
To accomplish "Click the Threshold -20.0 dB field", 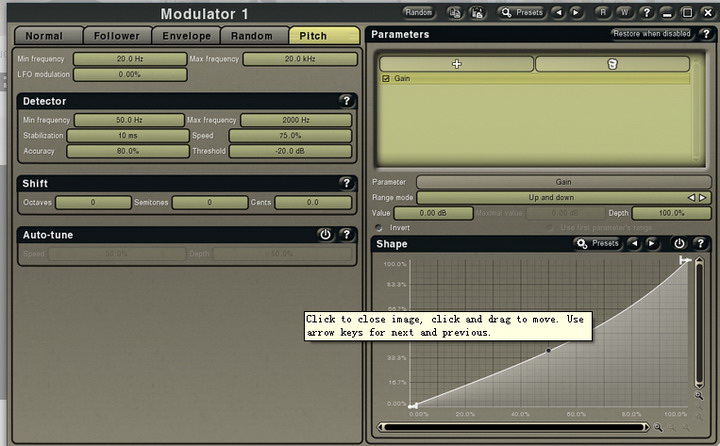I will click(x=290, y=151).
